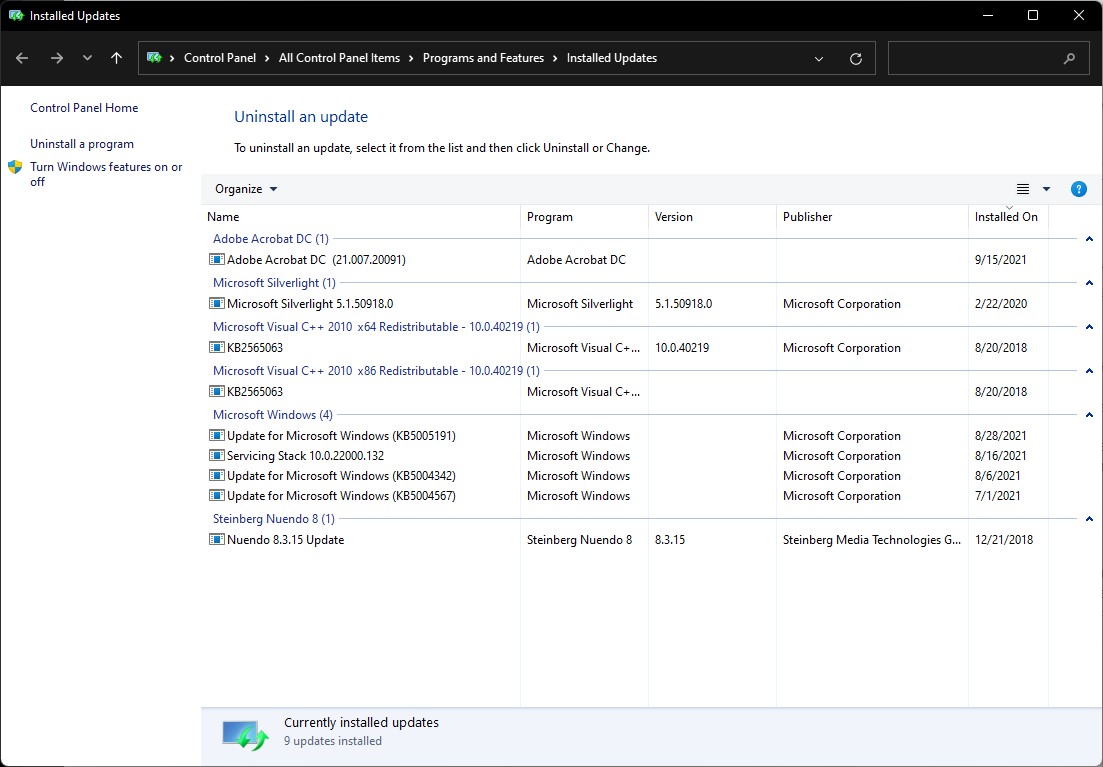The height and width of the screenshot is (767, 1103).
Task: Click the blue Help icon
Action: coord(1078,189)
